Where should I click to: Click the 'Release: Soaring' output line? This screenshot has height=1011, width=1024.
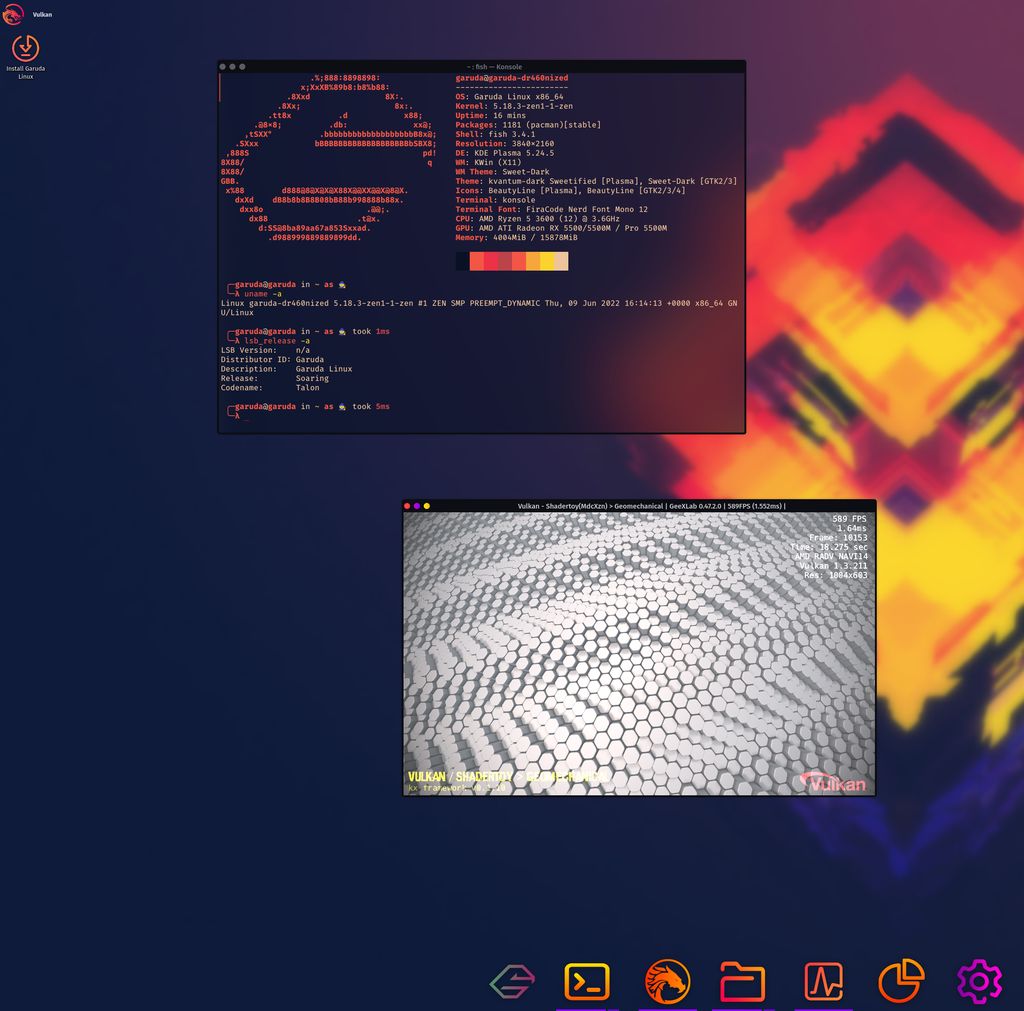(x=274, y=378)
